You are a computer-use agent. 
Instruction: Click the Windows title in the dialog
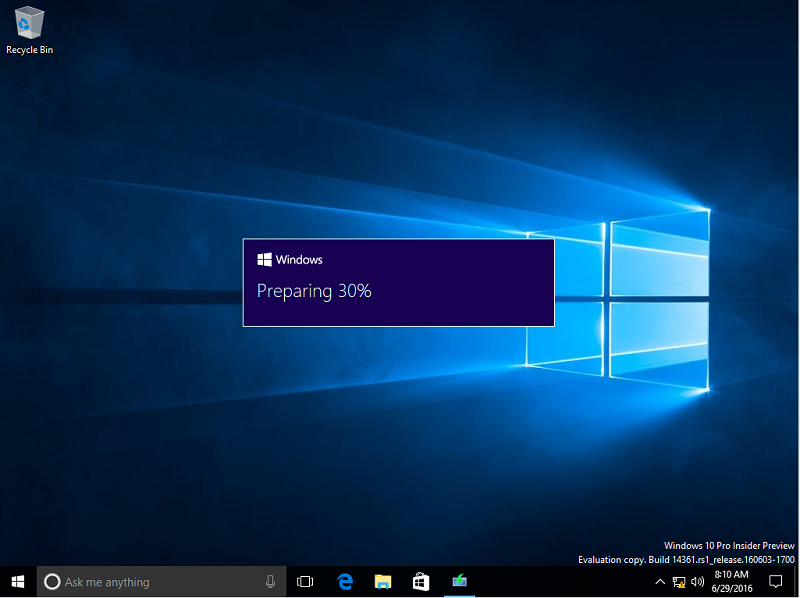pos(299,260)
